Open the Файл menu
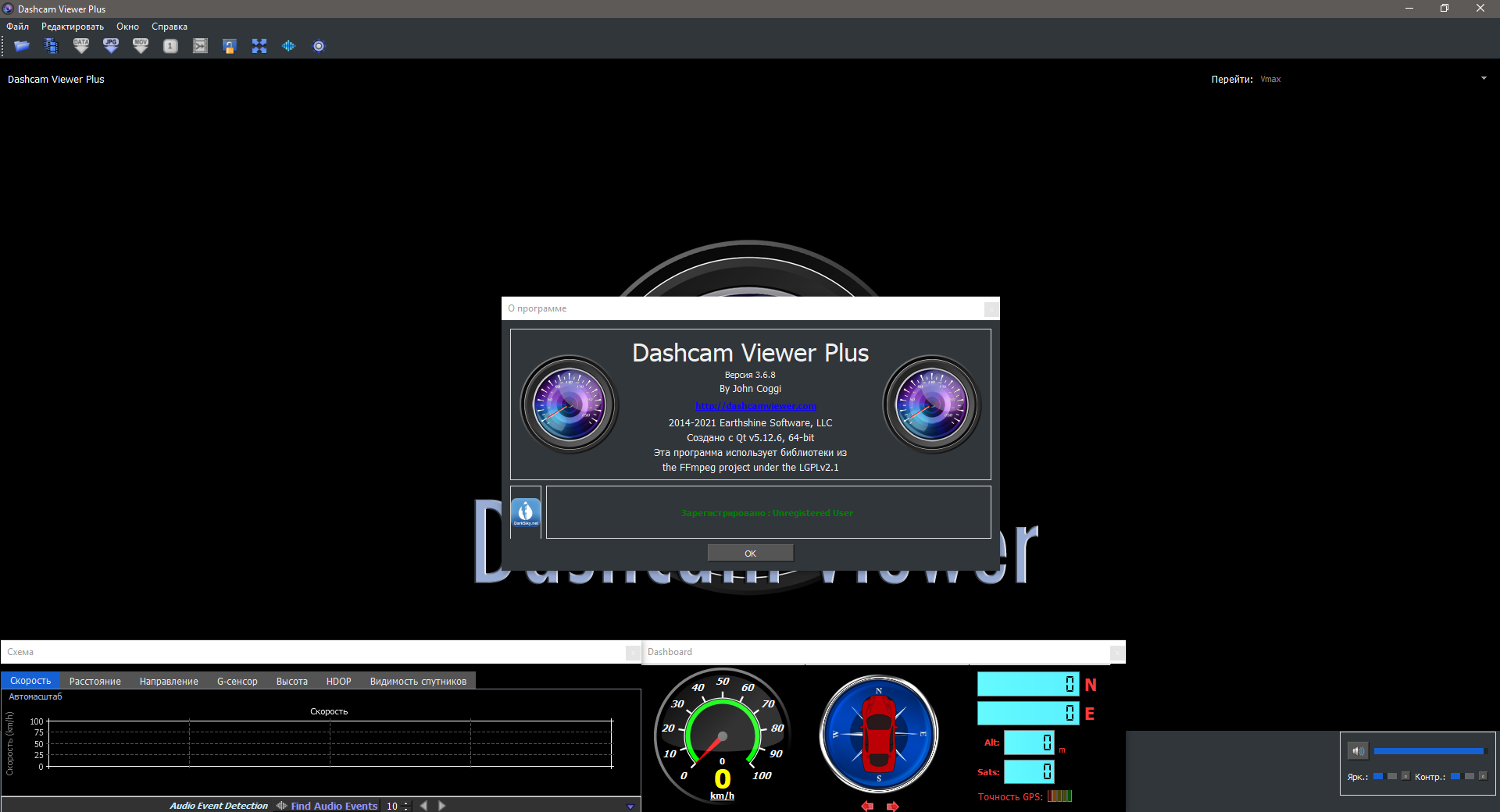Image resolution: width=1500 pixels, height=812 pixels. 17,27
